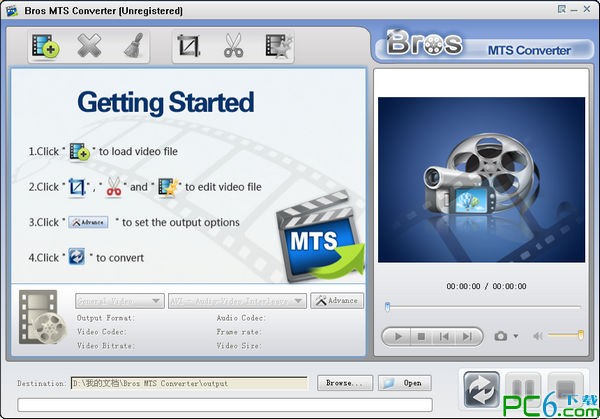Click the Browse destination button
This screenshot has height=419, width=600.
[344, 383]
